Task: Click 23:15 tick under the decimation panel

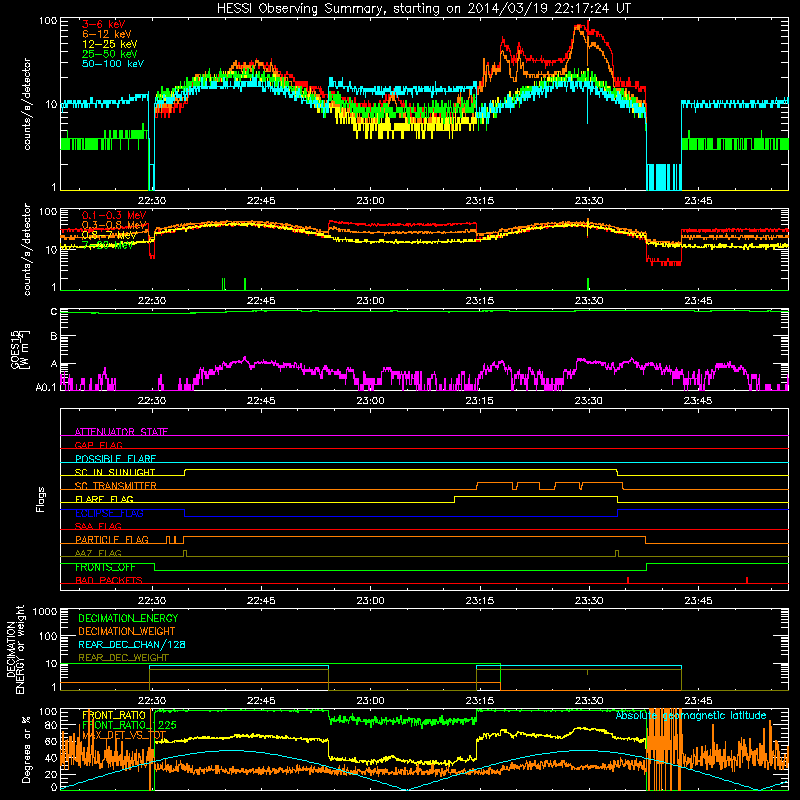Action: point(480,701)
